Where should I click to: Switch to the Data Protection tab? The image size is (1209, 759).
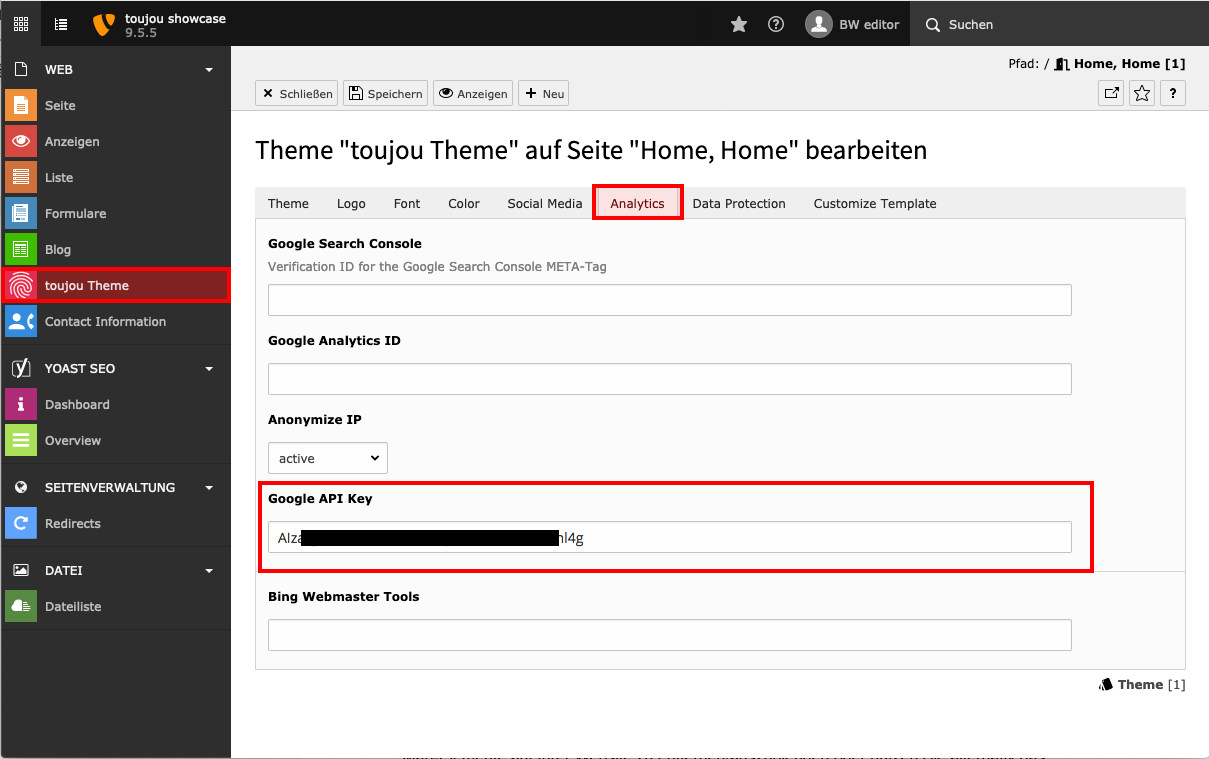[x=739, y=204]
